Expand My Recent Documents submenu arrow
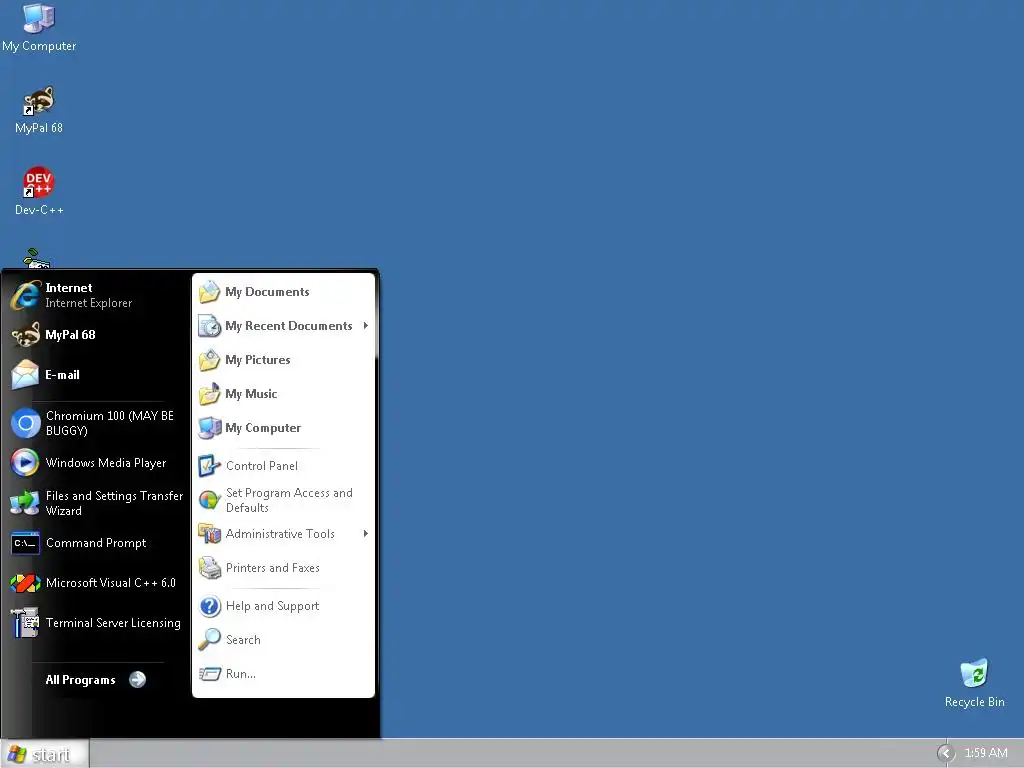The image size is (1024, 768). tap(366, 325)
